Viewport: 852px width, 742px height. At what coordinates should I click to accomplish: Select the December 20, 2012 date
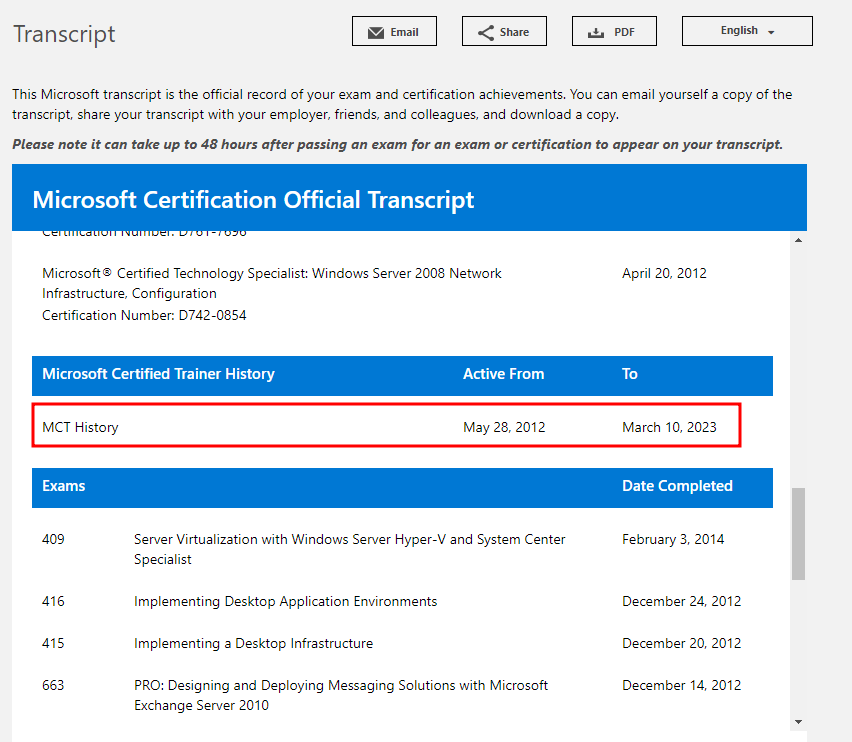click(x=681, y=643)
